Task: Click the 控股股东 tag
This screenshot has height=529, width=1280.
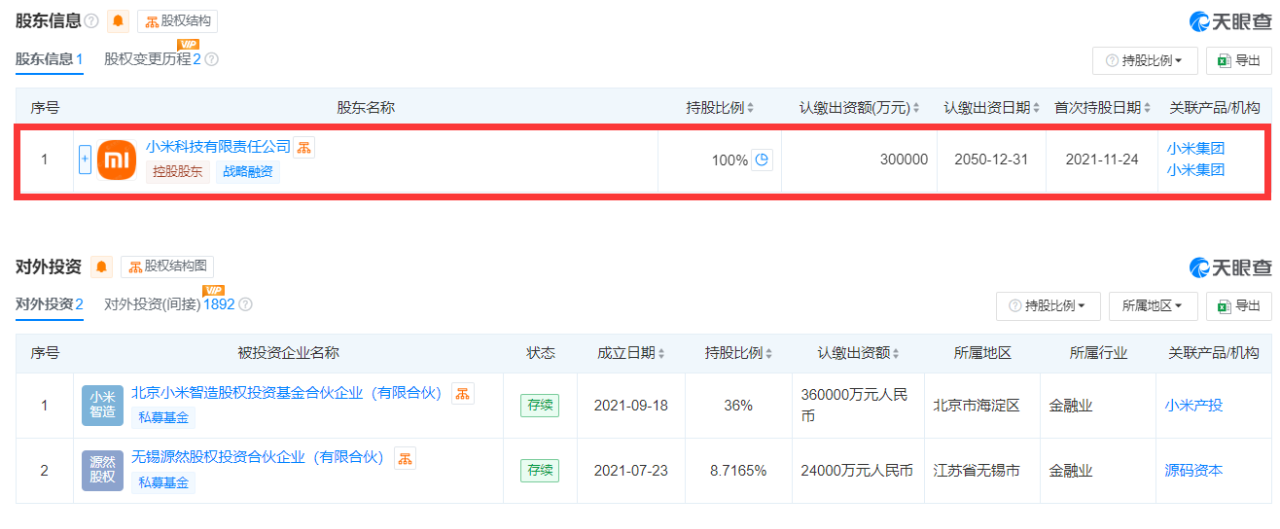Action: click(178, 171)
